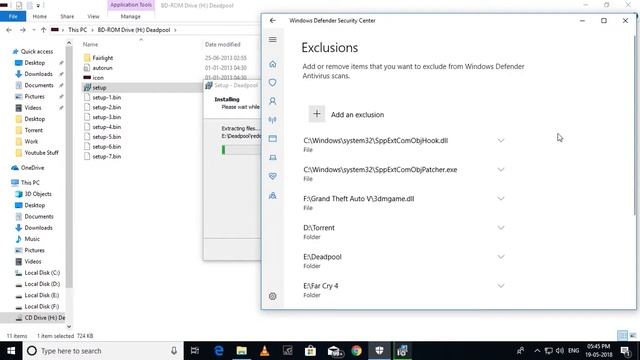This screenshot has height=360, width=640.
Task: Switch Explorer to details view icon
Action: pyautogui.click(x=622, y=336)
